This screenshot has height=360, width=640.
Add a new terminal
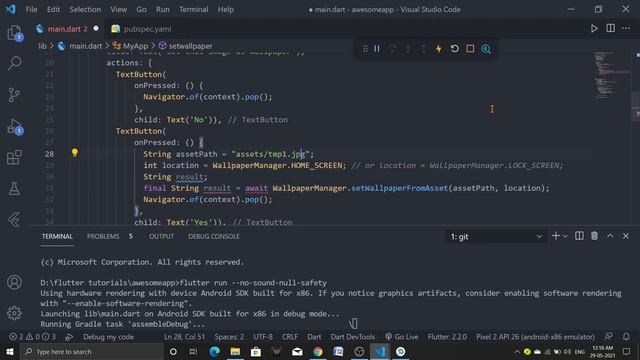pyautogui.click(x=555, y=236)
